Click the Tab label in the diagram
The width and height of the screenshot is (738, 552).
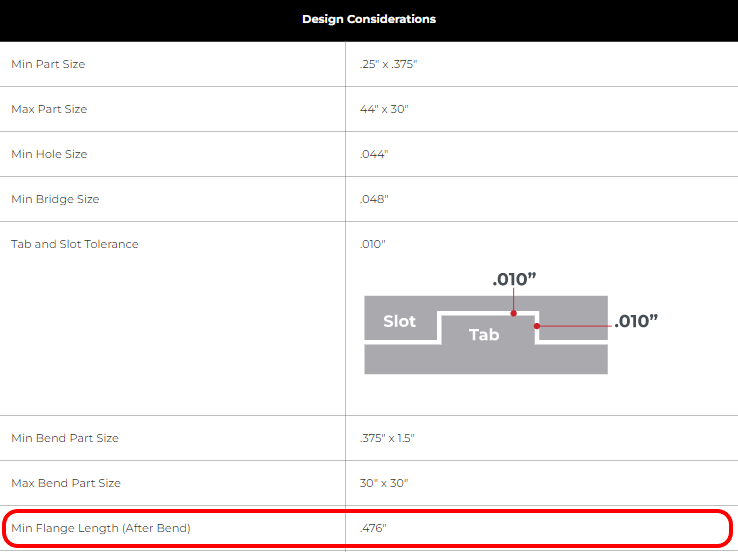click(x=484, y=335)
